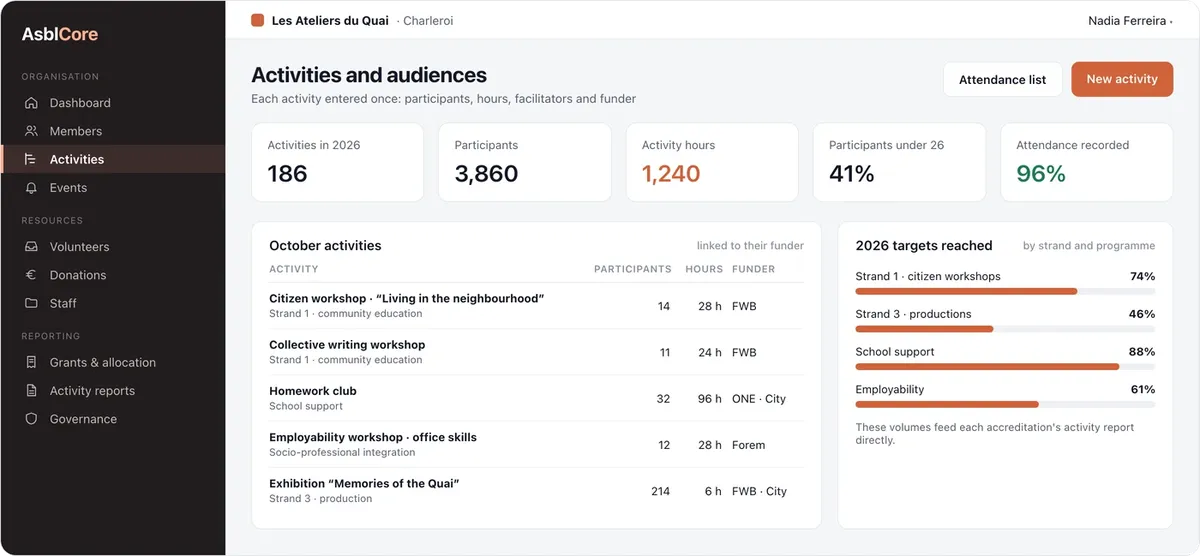View Activity reports
The width and height of the screenshot is (1200, 556).
112,391
